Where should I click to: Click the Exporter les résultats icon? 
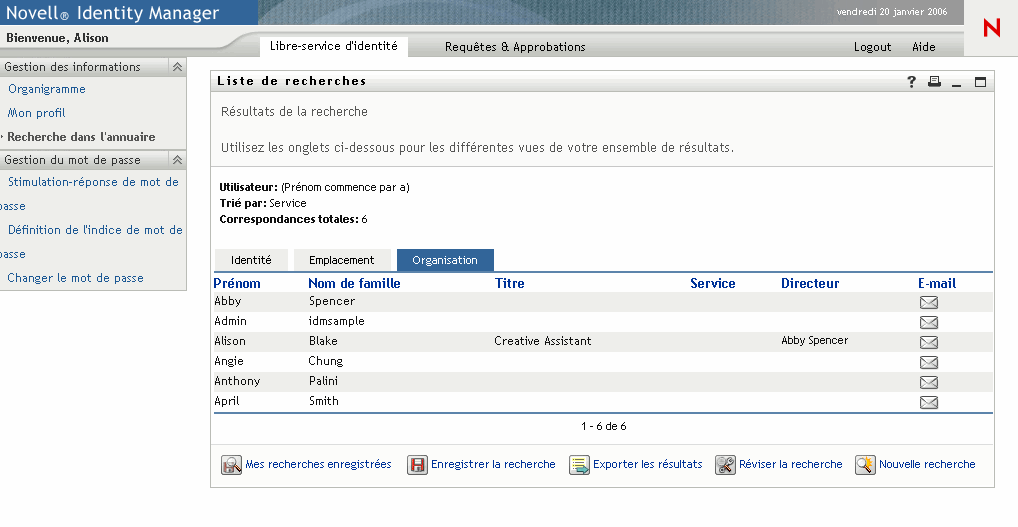point(579,465)
